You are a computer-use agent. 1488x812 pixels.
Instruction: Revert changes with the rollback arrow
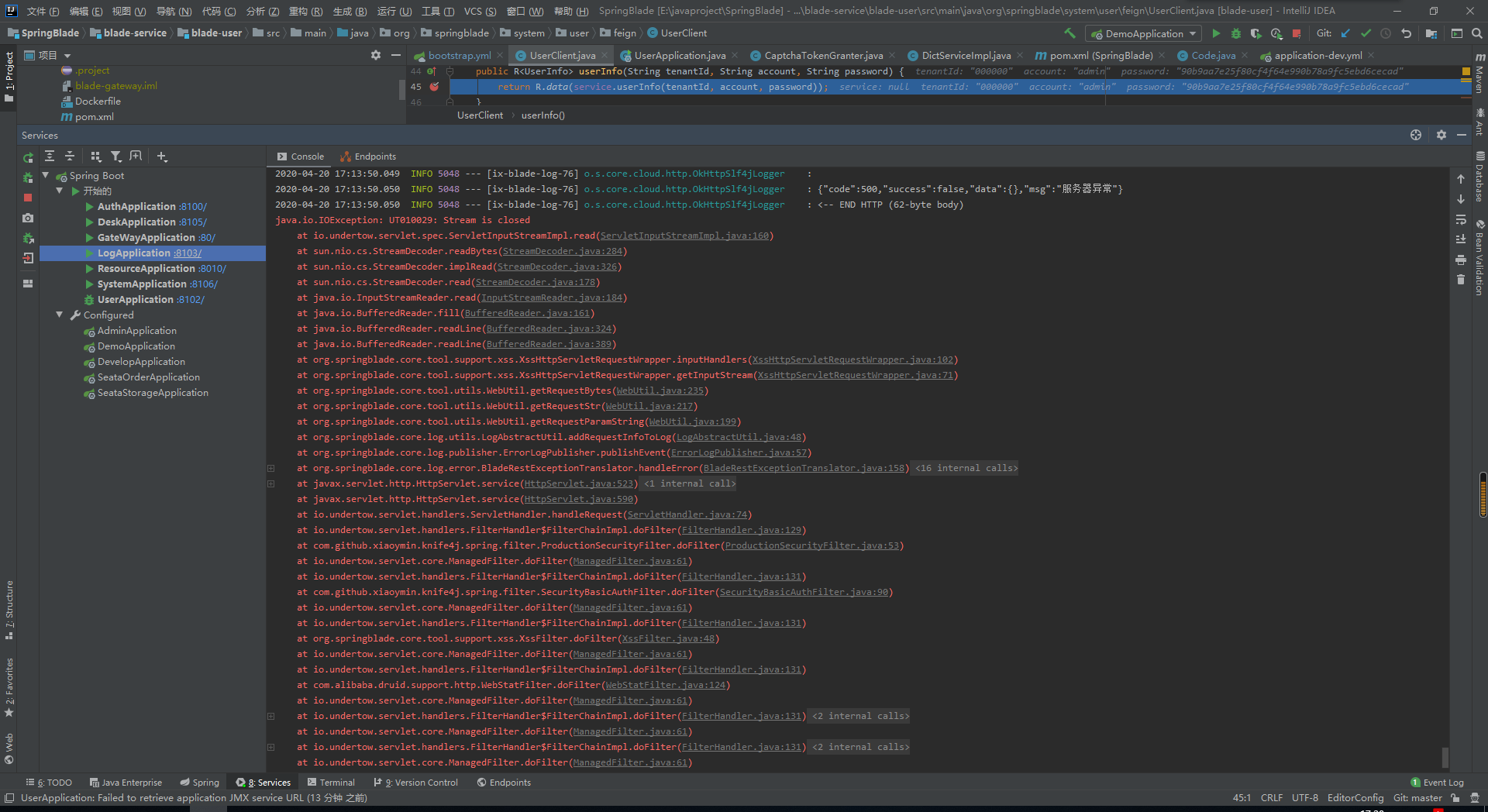click(1406, 33)
